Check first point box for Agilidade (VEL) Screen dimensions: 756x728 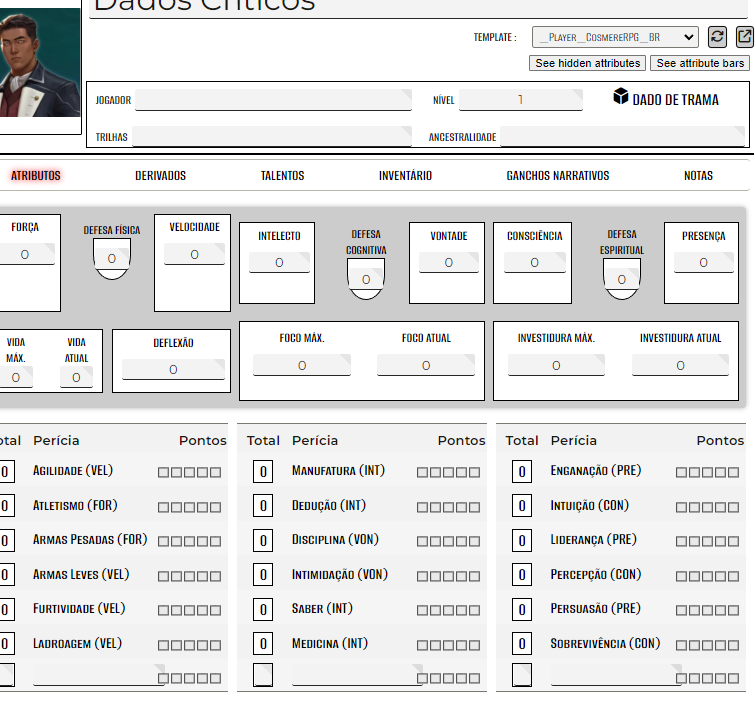(x=163, y=472)
